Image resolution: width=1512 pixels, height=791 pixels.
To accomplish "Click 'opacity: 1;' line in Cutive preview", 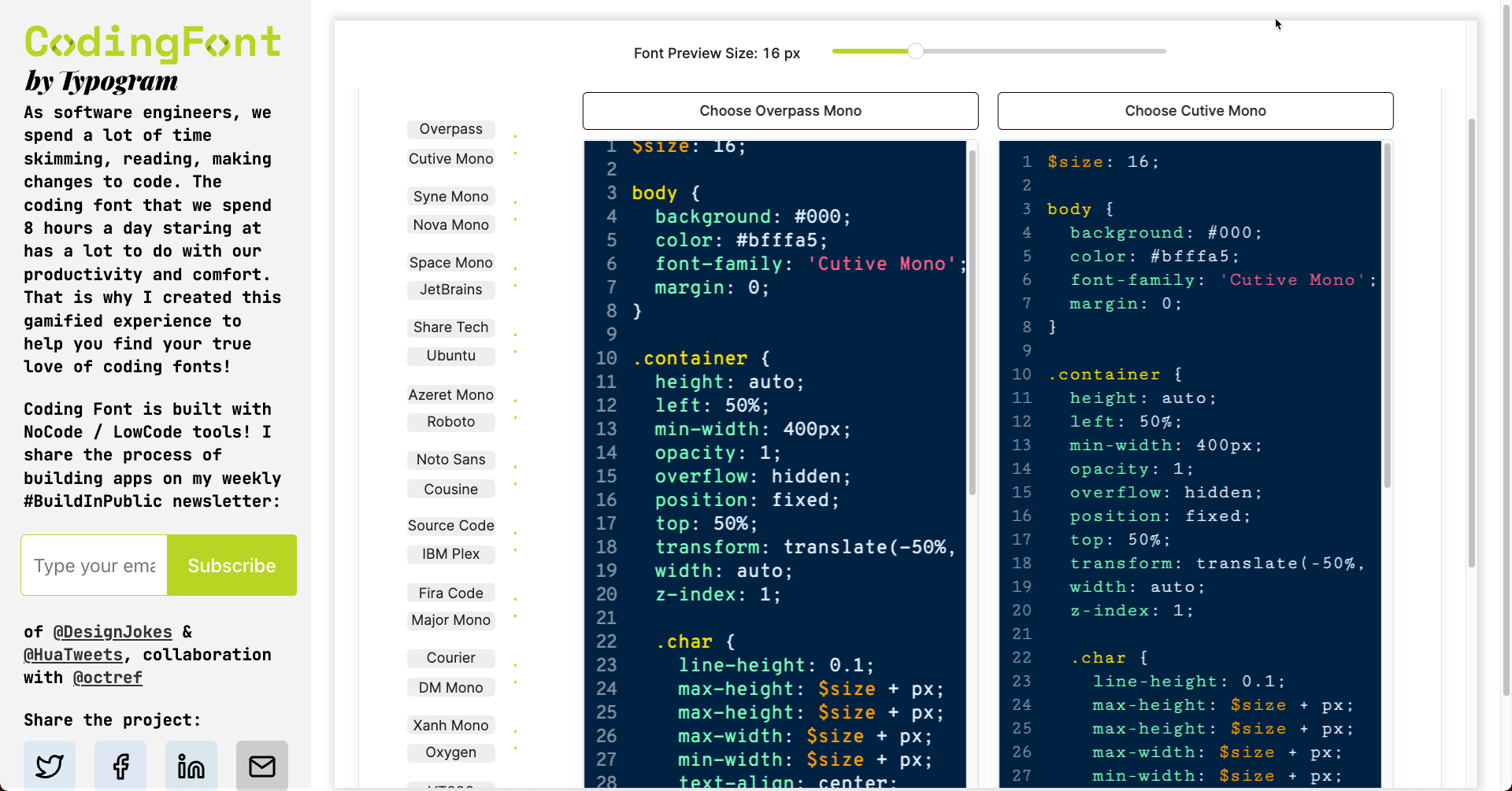I will (1131, 468).
